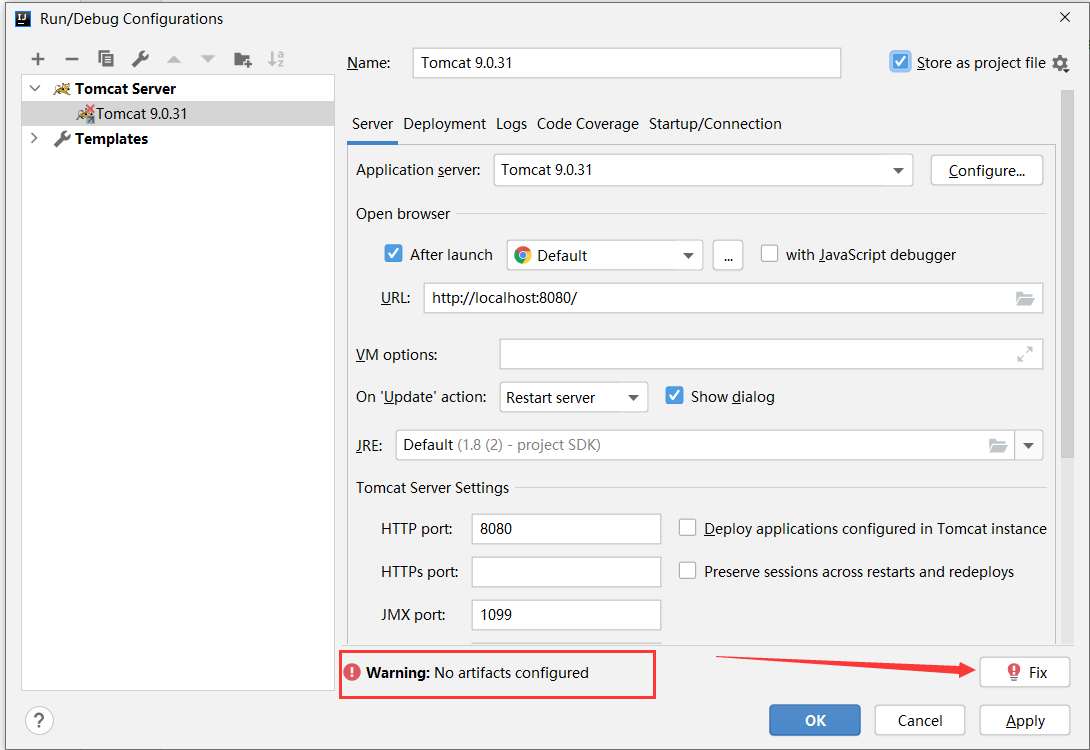Screen dimensions: 1090x750
Task: Click the wrench icon beside Templates
Action: (x=62, y=139)
